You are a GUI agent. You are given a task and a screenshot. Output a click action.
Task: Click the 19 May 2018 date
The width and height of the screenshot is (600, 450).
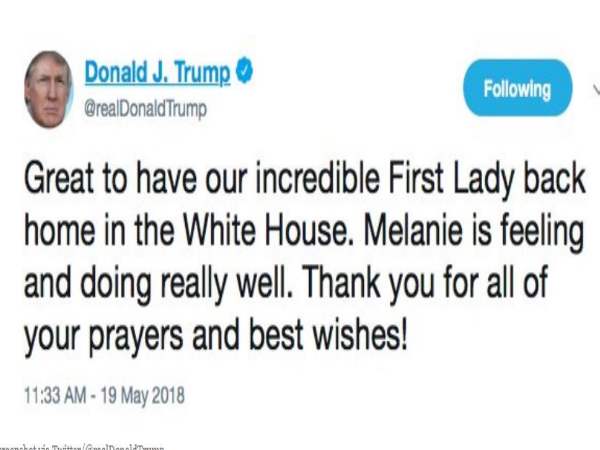click(143, 395)
